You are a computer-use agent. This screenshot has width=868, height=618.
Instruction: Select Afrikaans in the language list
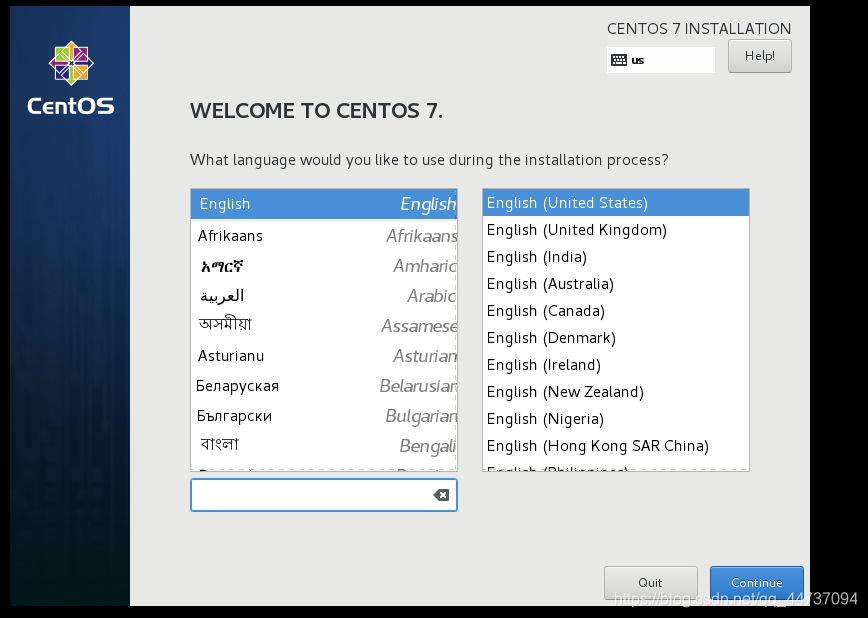[x=324, y=236]
